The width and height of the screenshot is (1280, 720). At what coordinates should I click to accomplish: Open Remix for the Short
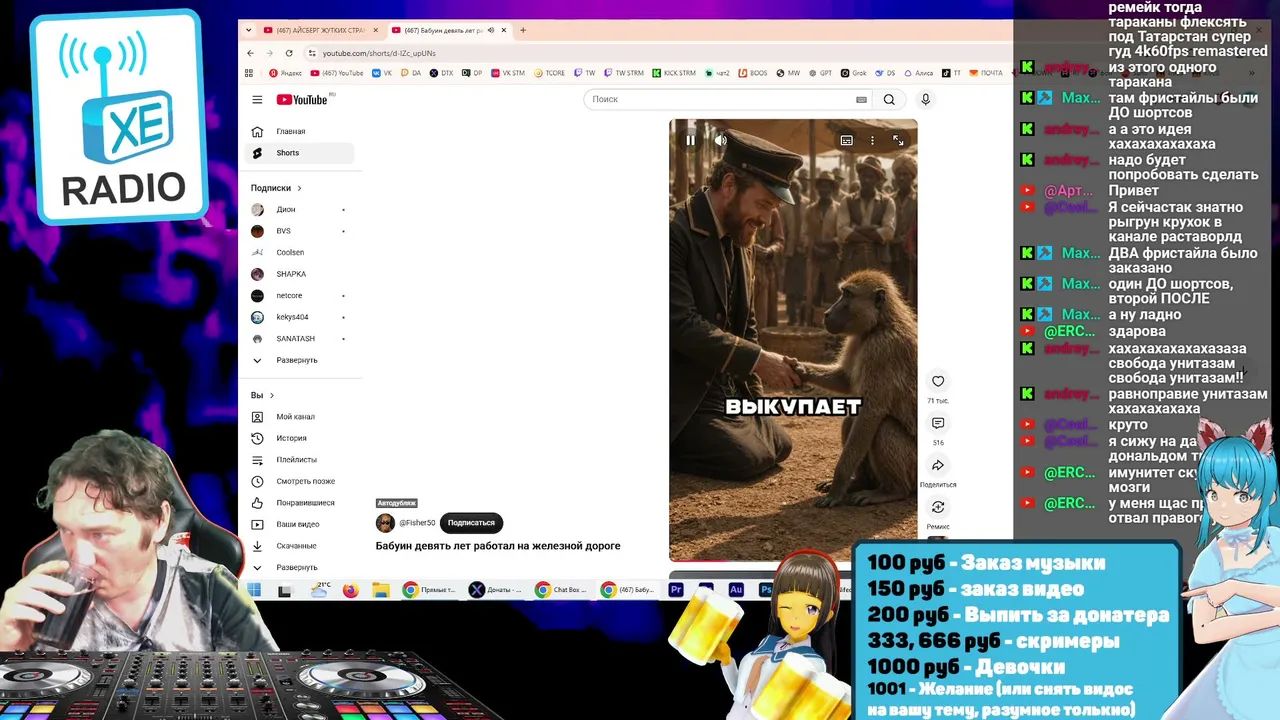click(x=938, y=507)
